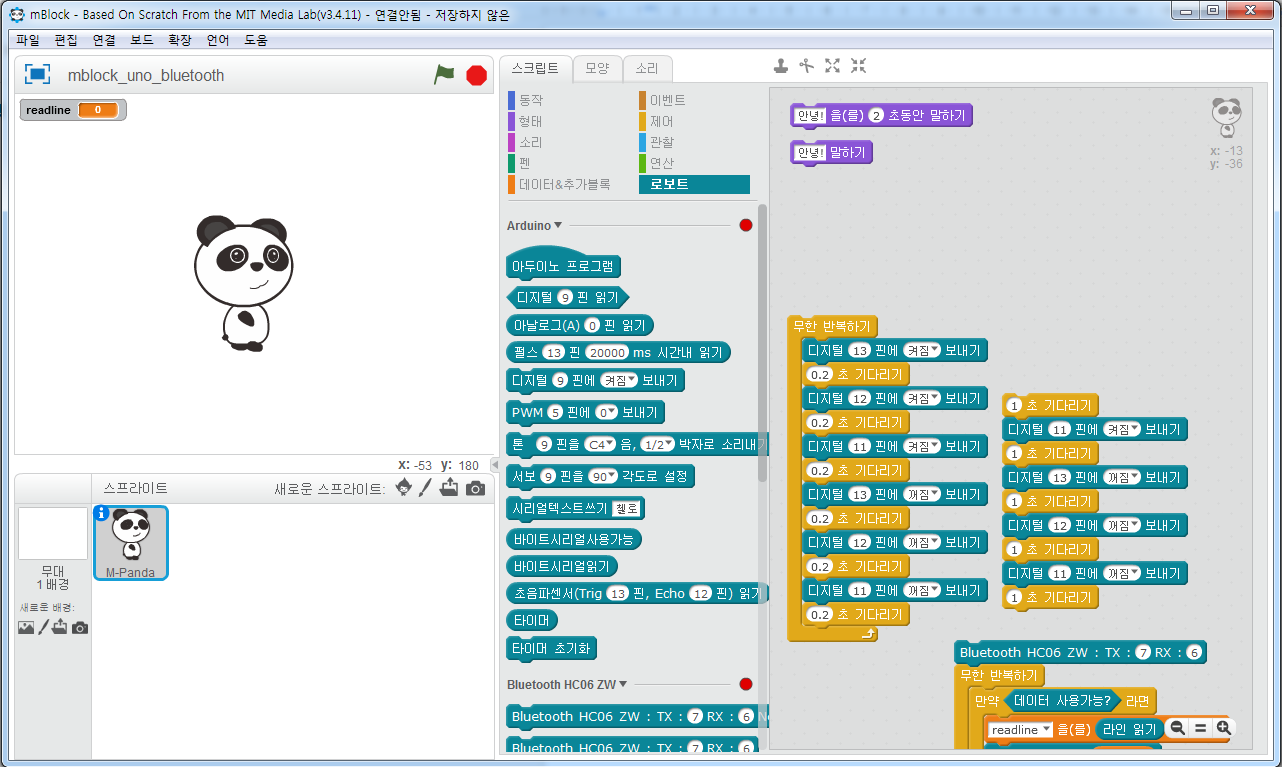Open the 도움 menu
1282x767 pixels.
[x=256, y=40]
